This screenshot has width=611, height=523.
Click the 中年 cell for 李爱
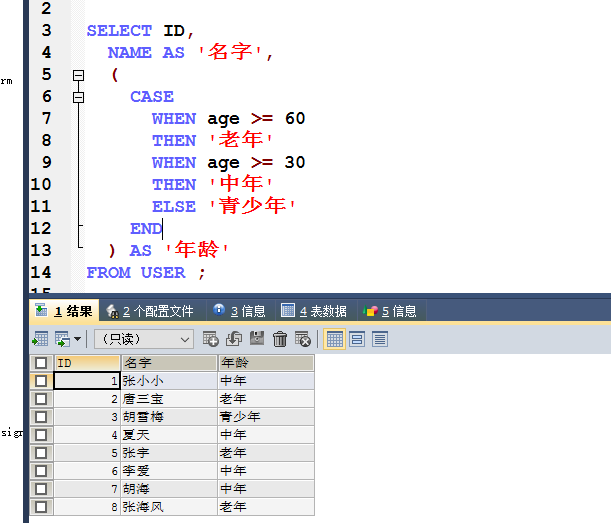point(266,471)
